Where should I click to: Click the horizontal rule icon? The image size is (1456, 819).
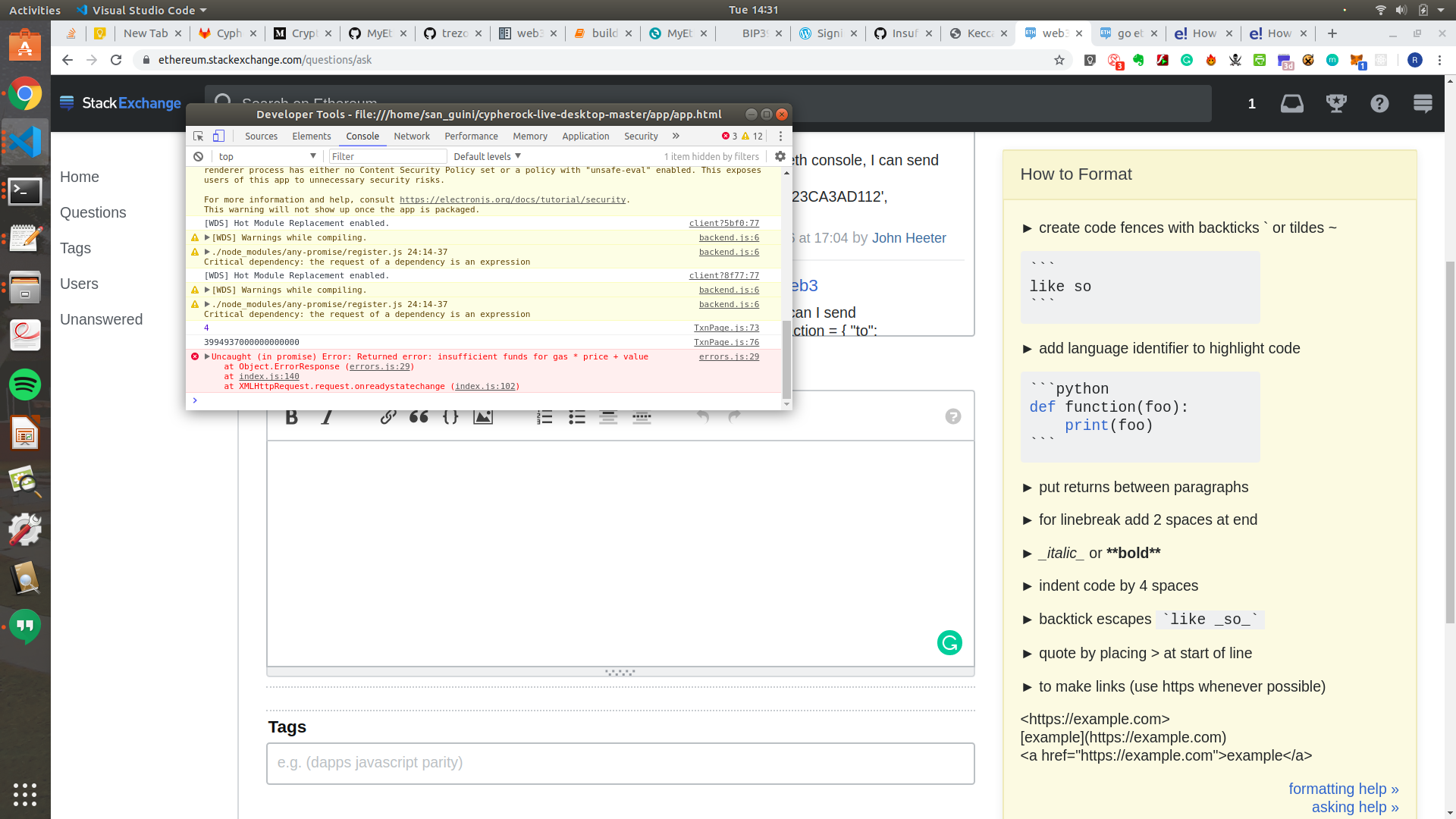[x=642, y=417]
